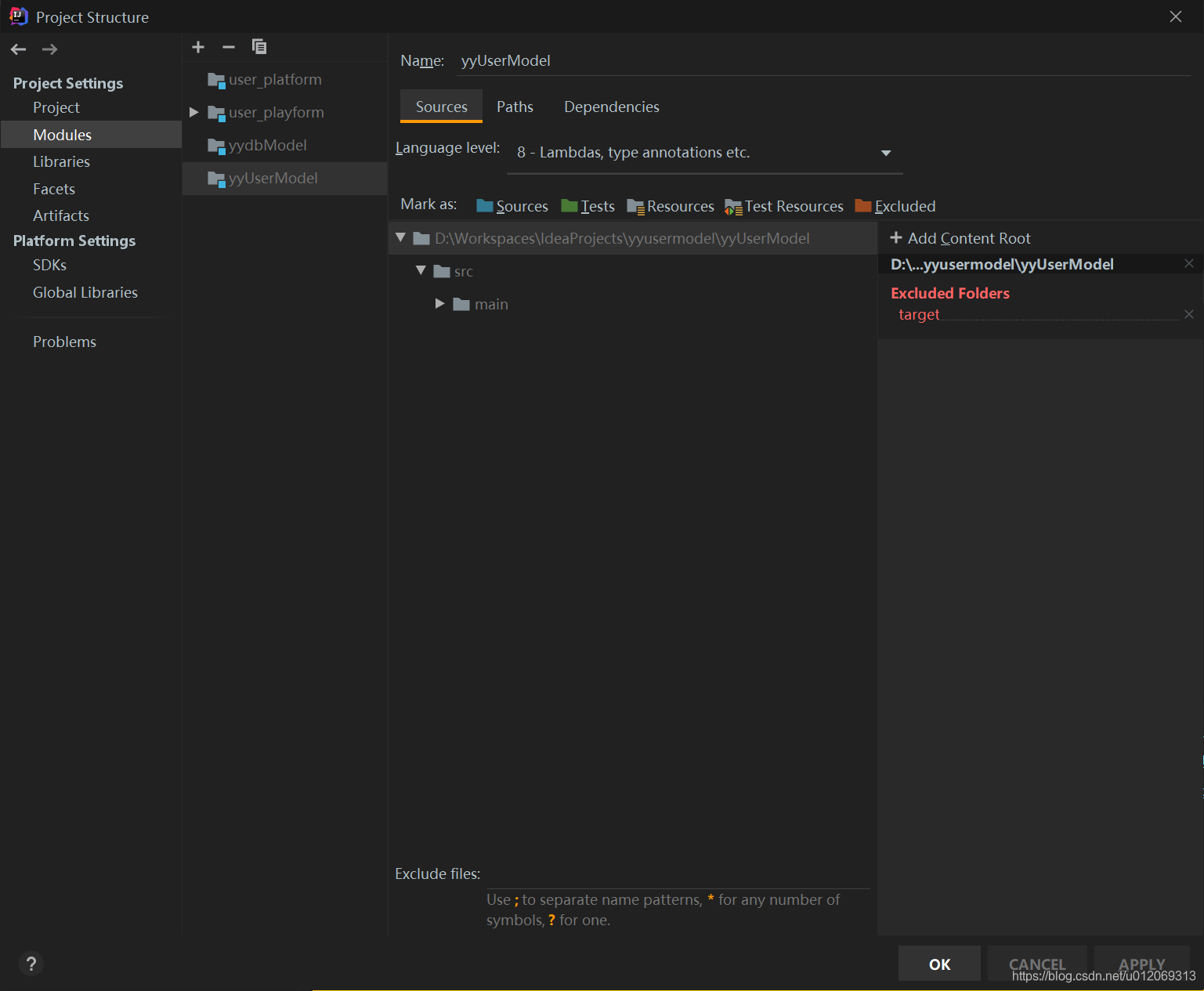Select the user_platform module

click(x=285, y=80)
